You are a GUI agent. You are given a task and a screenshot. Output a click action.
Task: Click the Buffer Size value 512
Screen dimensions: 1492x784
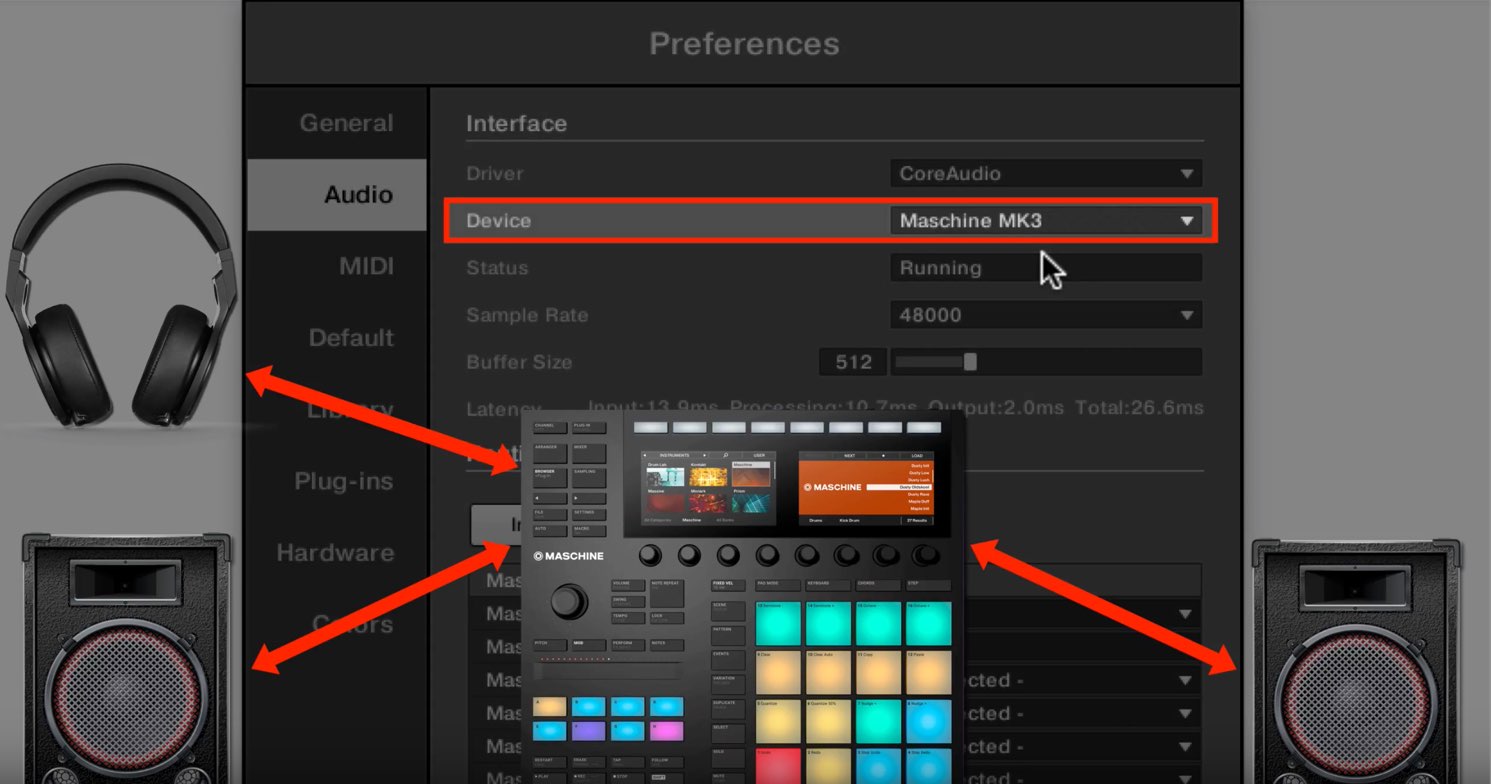(853, 362)
